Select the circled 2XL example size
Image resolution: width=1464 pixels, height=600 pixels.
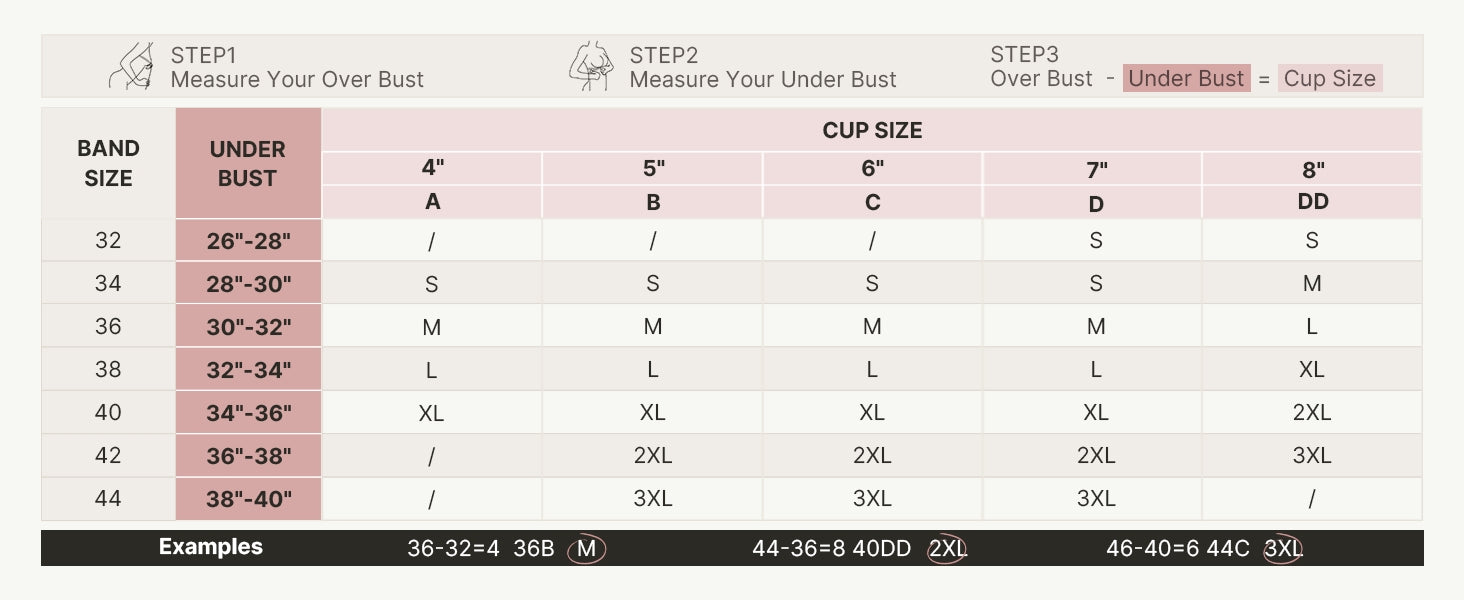tap(946, 549)
